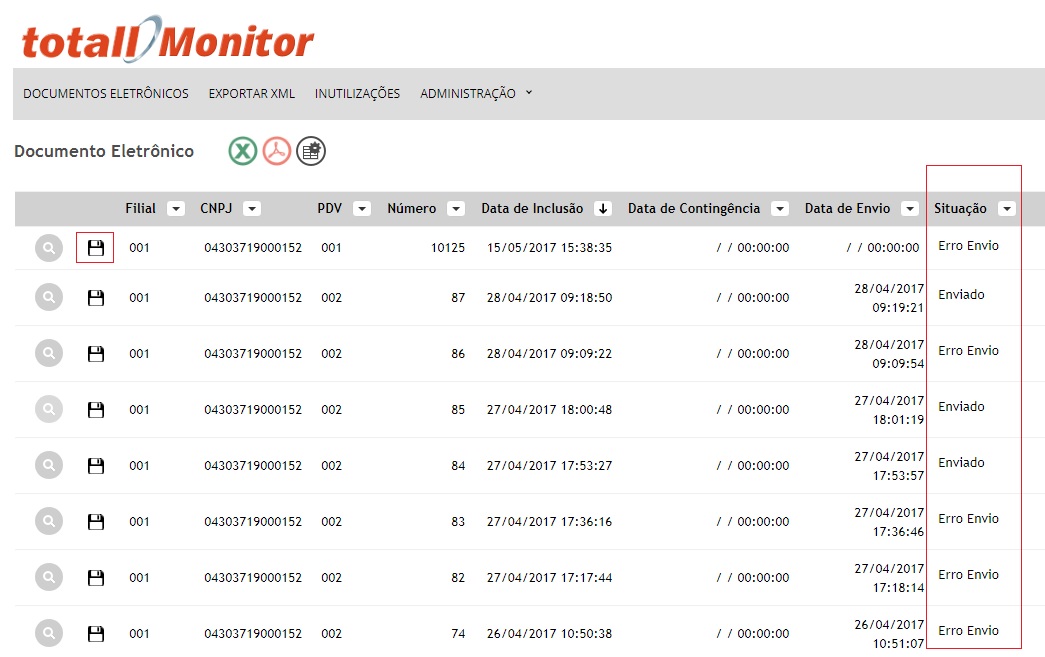View document number 84 details
This screenshot has width=1045, height=657.
click(49, 465)
